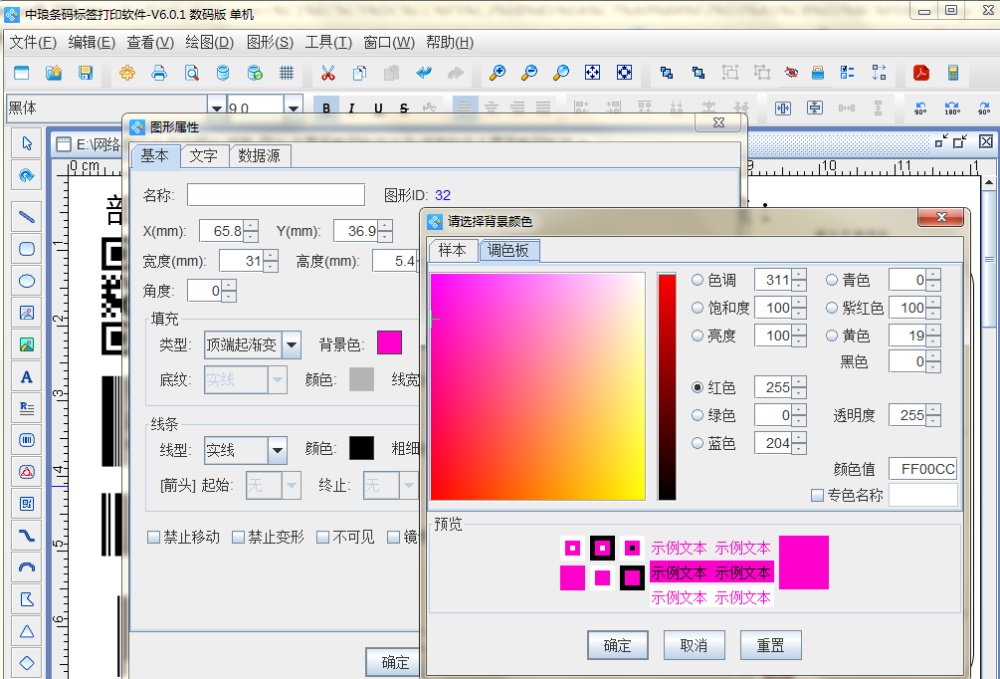Viewport: 1000px width, 679px height.
Task: Click the zoom in magnifier icon
Action: (x=497, y=73)
